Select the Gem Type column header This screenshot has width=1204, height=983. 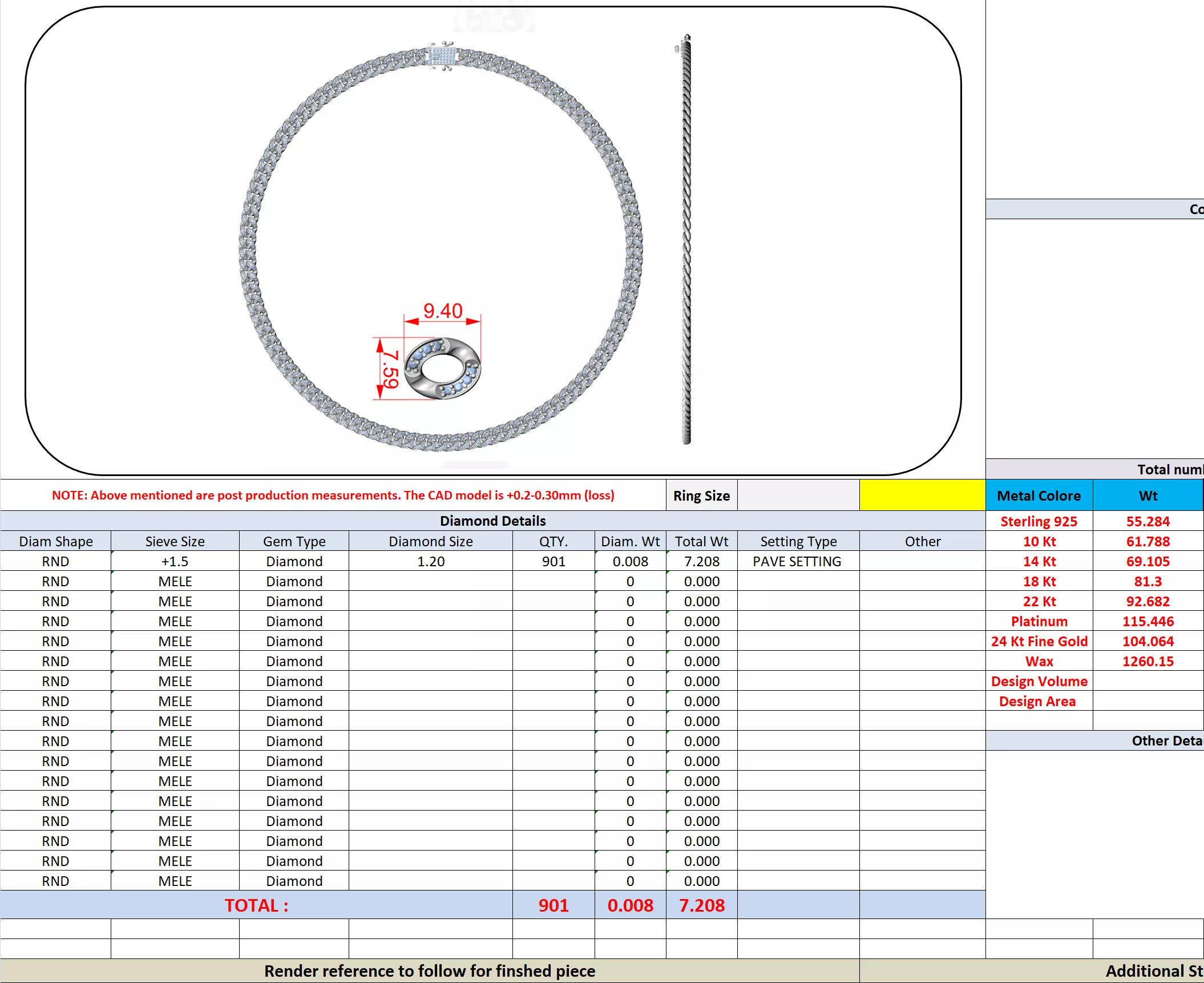(x=294, y=541)
